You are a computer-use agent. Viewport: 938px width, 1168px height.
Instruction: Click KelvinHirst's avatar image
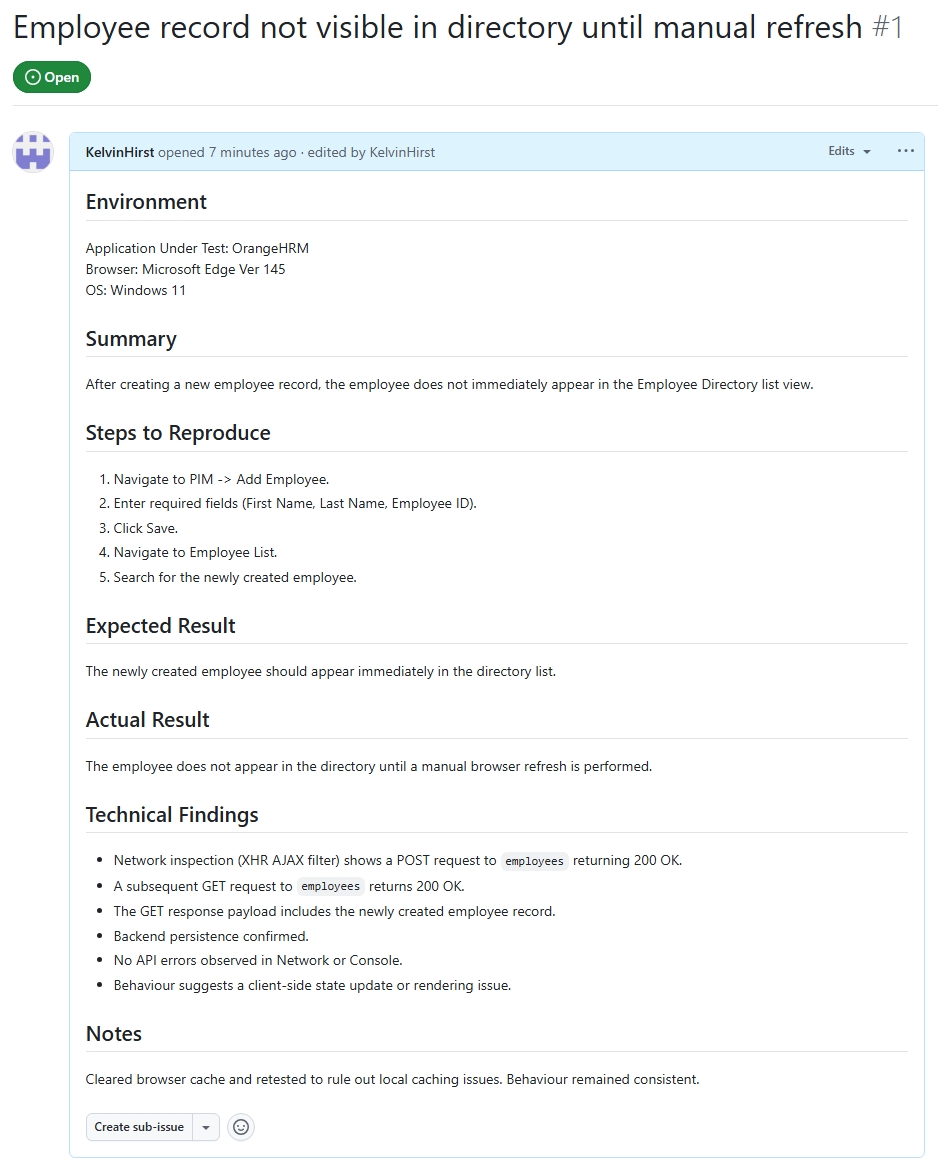(32, 152)
